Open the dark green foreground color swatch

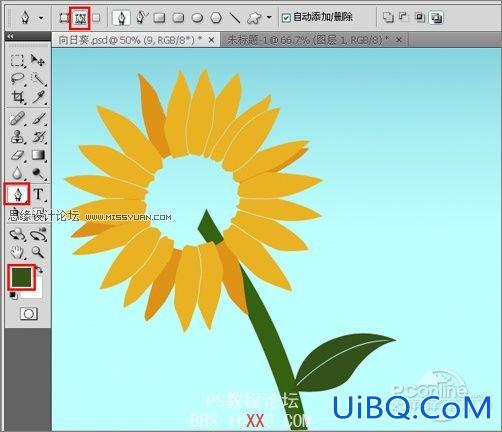click(x=21, y=277)
